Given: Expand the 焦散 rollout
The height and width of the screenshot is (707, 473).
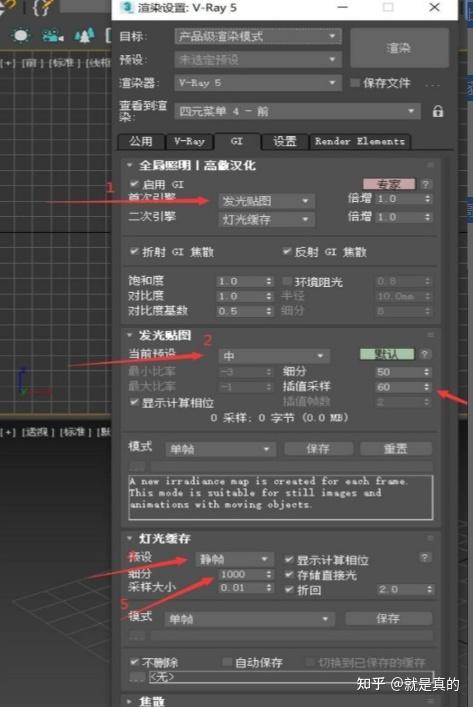Looking at the screenshot, I should pyautogui.click(x=129, y=701).
